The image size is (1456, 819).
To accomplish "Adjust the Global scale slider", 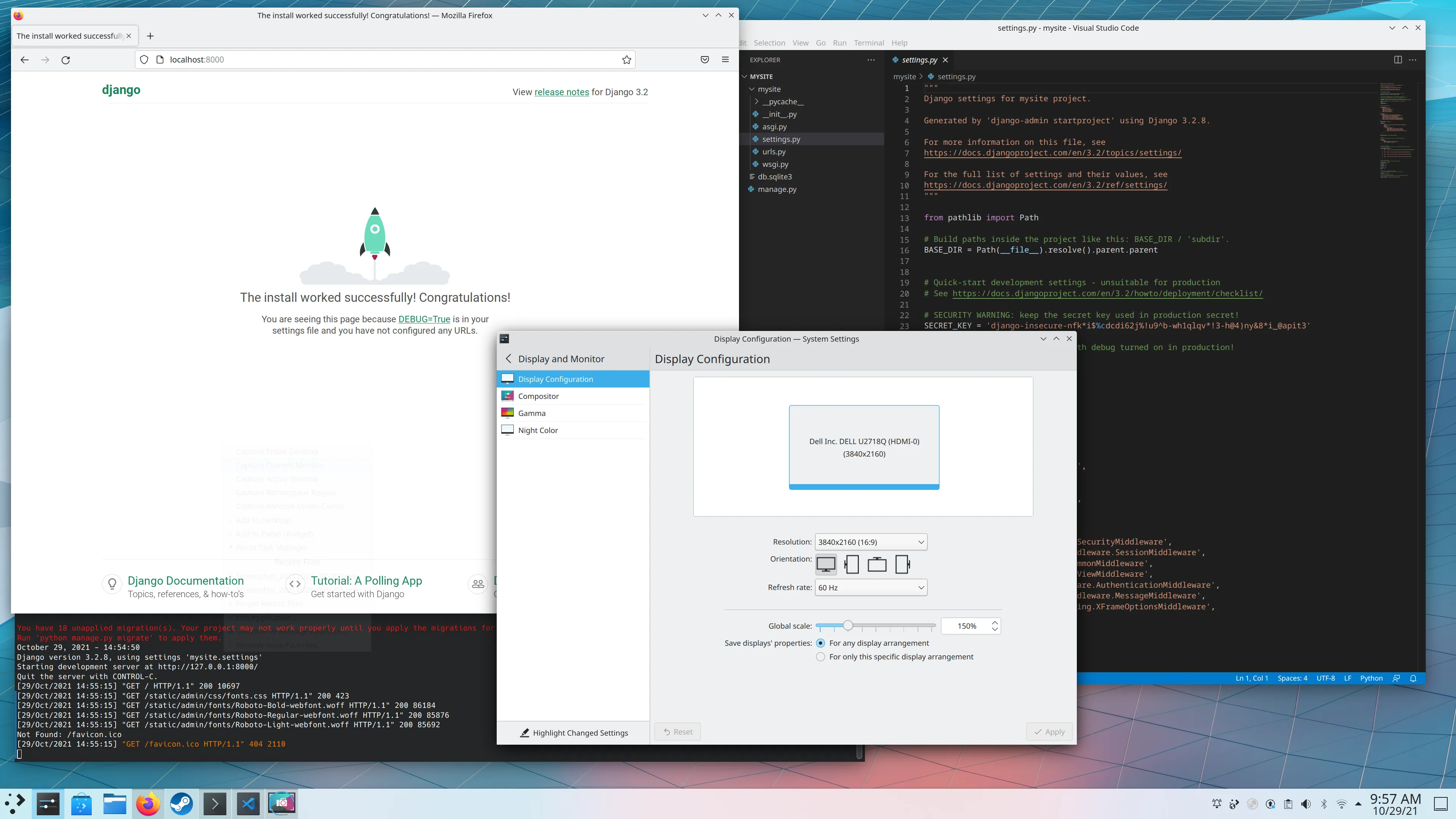I will click(848, 626).
